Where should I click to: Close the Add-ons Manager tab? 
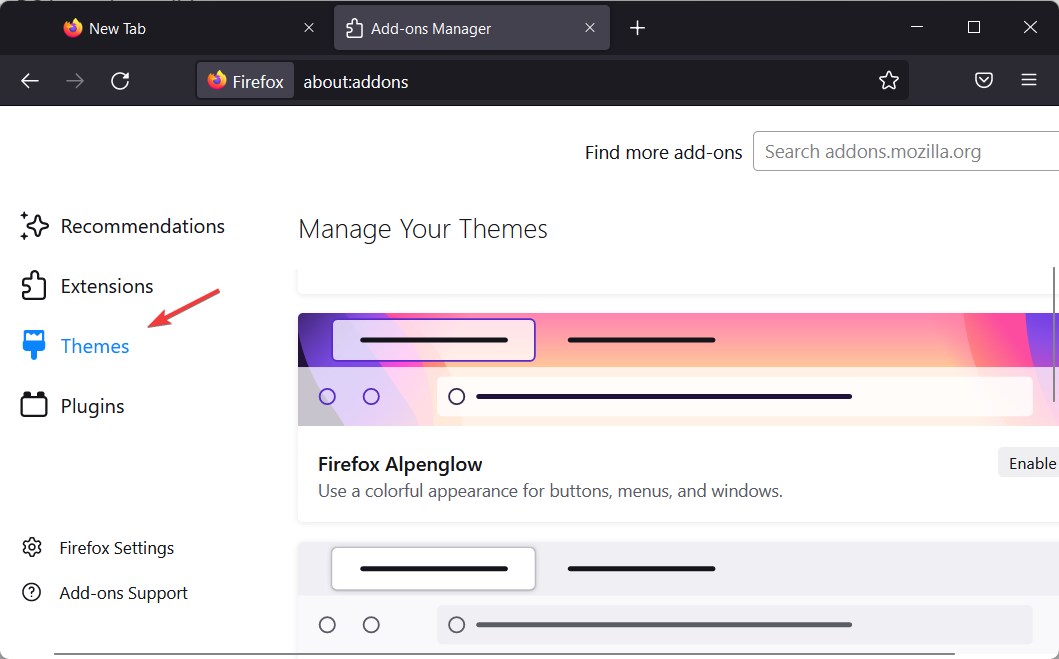pyautogui.click(x=590, y=28)
